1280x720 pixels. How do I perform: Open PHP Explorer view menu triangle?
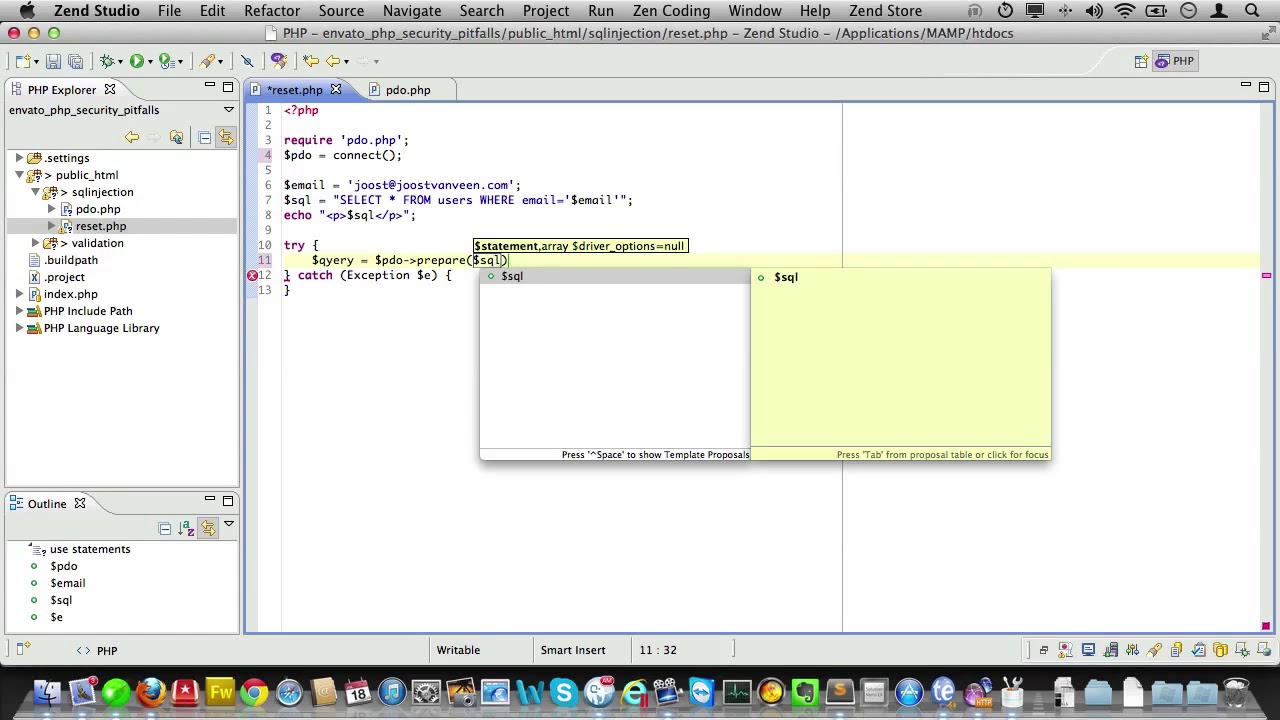(228, 110)
